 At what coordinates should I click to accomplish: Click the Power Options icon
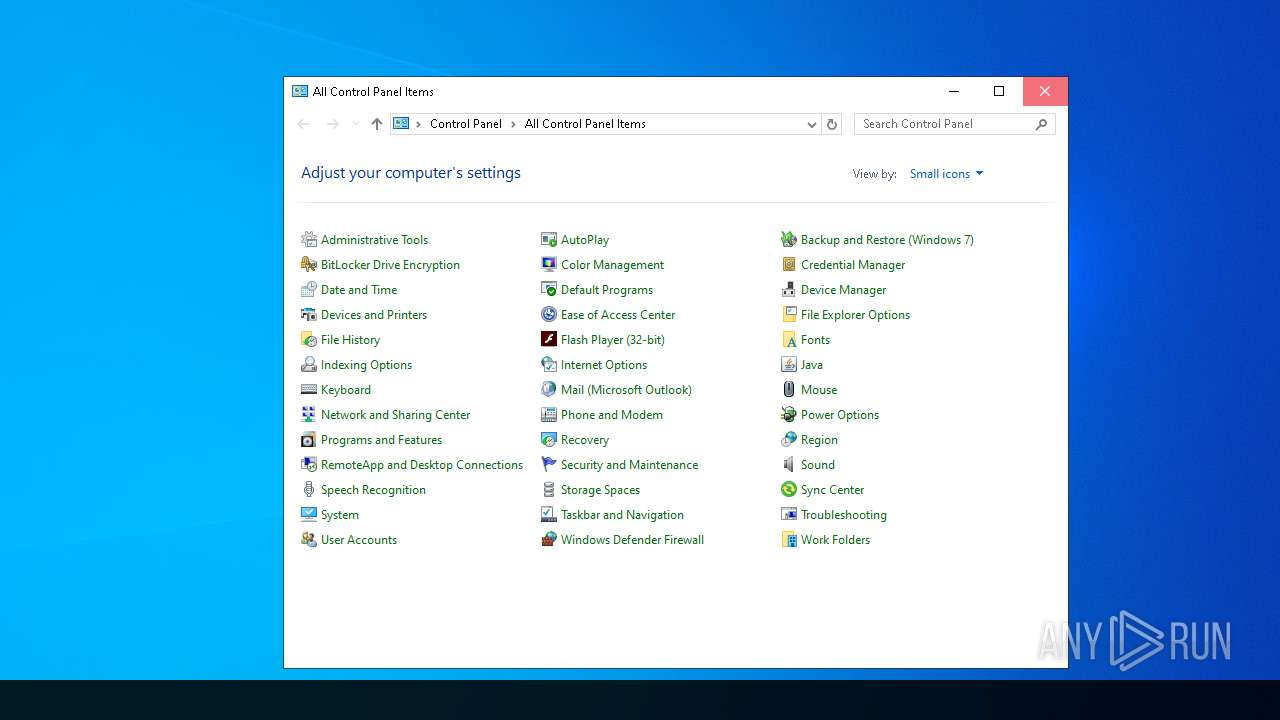pos(789,415)
